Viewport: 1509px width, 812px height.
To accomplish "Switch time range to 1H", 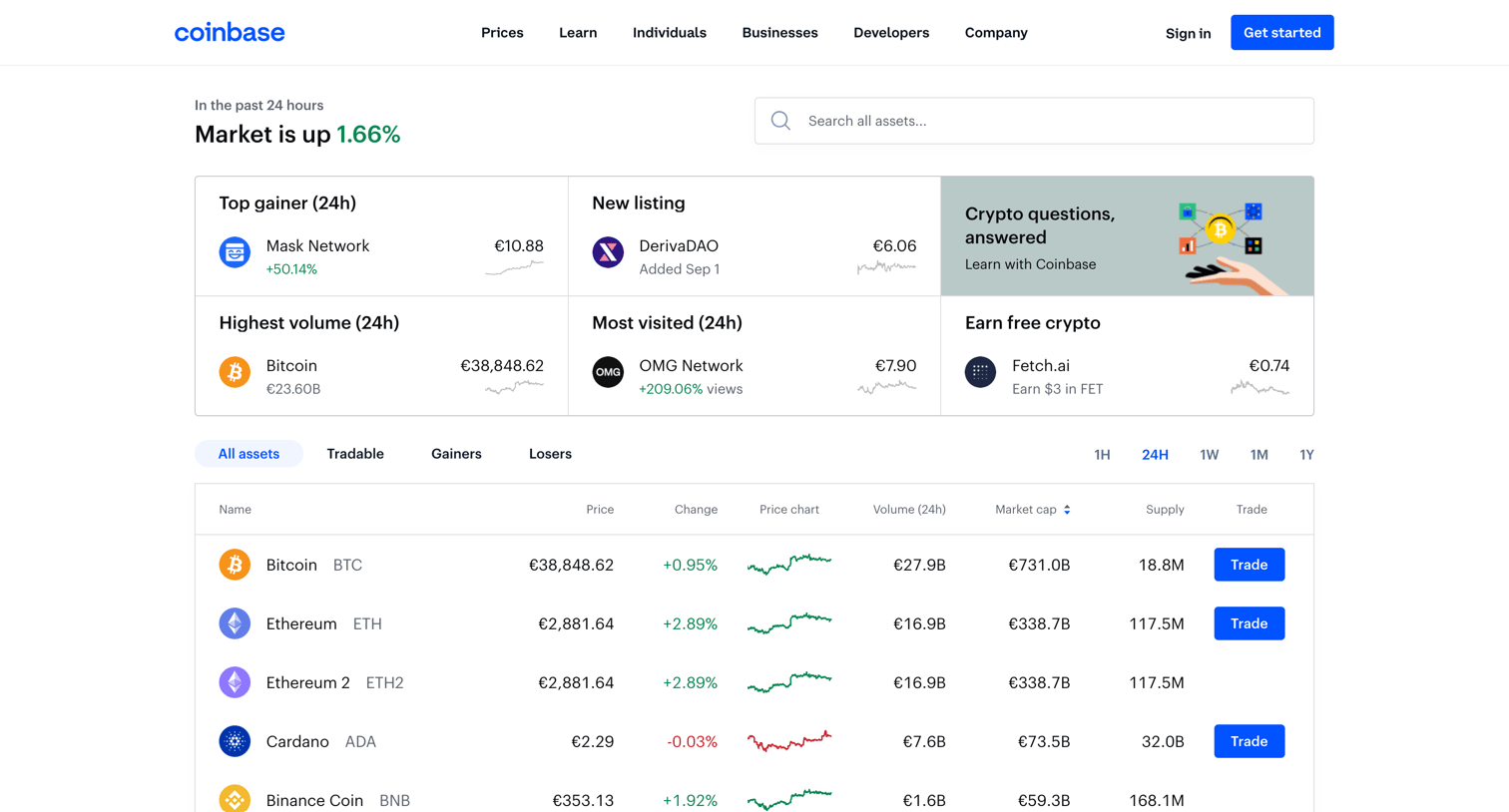I will (x=1102, y=455).
